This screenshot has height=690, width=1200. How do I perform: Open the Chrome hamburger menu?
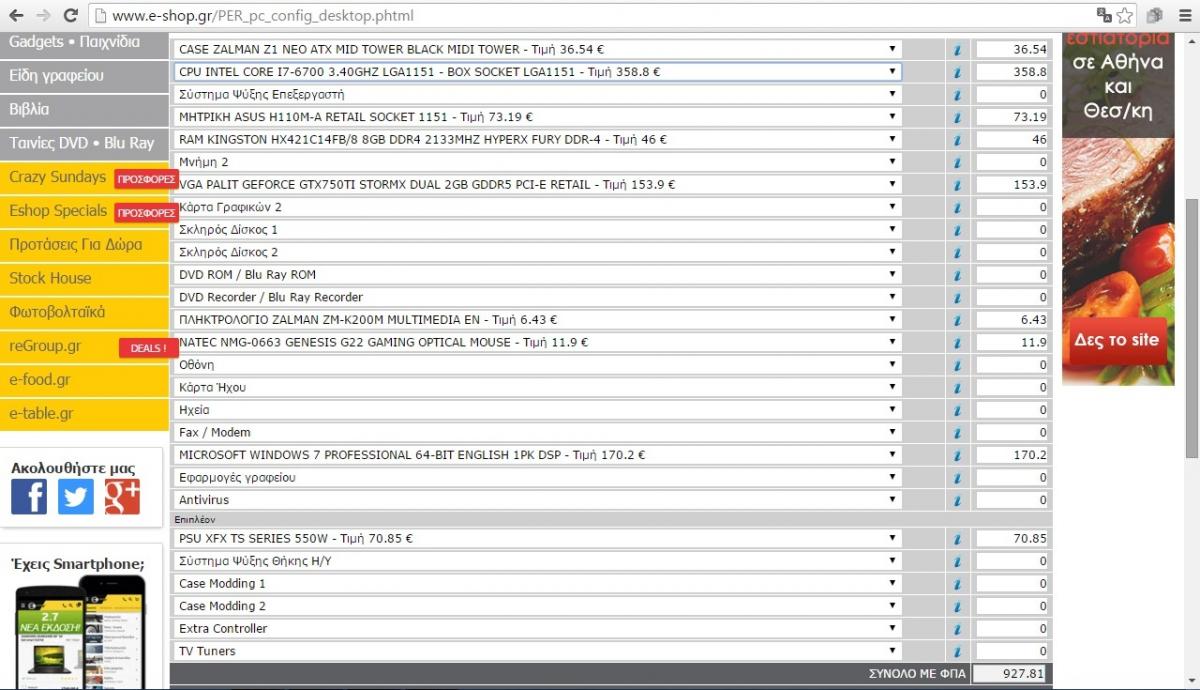(x=1183, y=15)
